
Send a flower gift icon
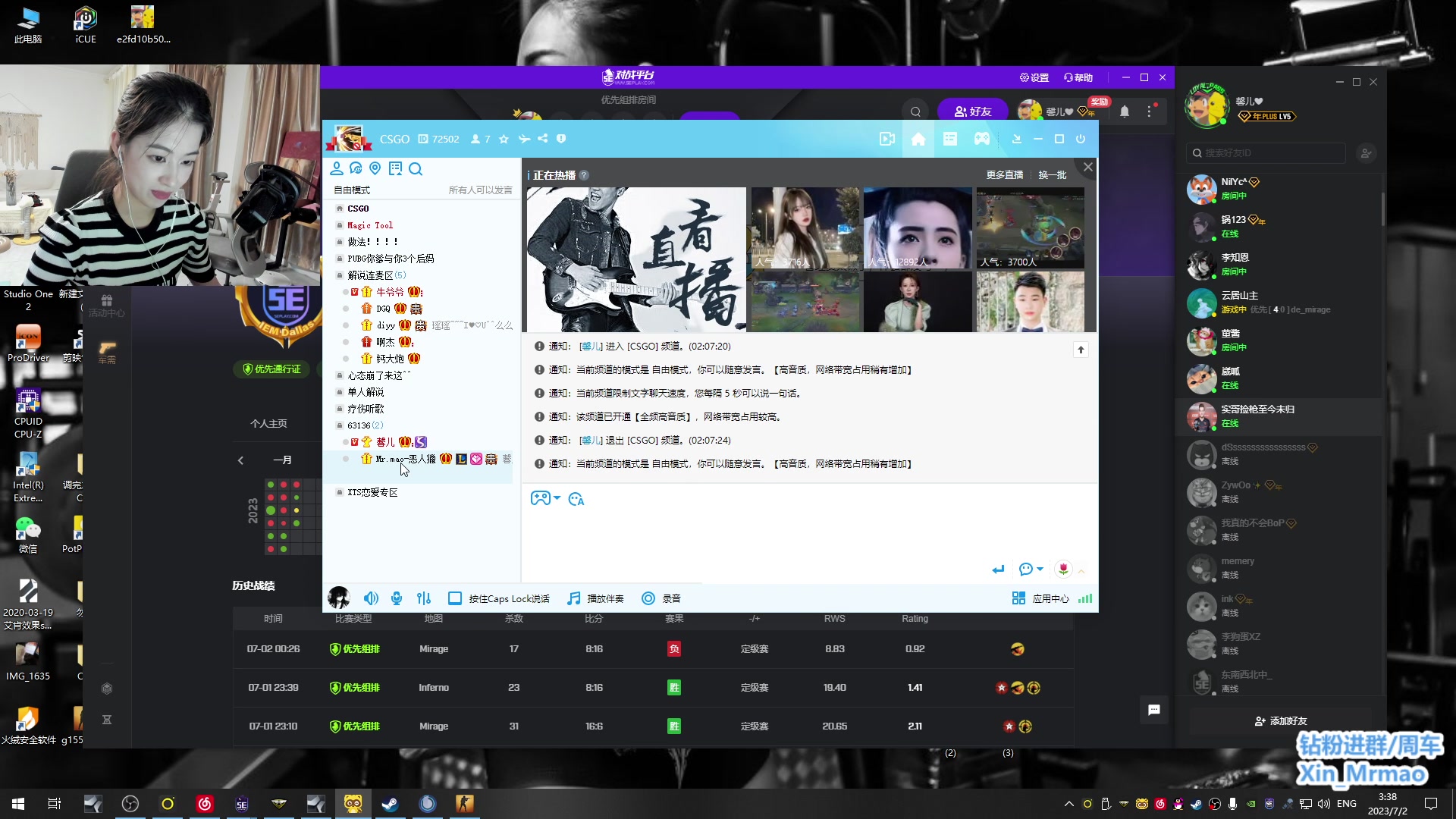click(x=1063, y=569)
